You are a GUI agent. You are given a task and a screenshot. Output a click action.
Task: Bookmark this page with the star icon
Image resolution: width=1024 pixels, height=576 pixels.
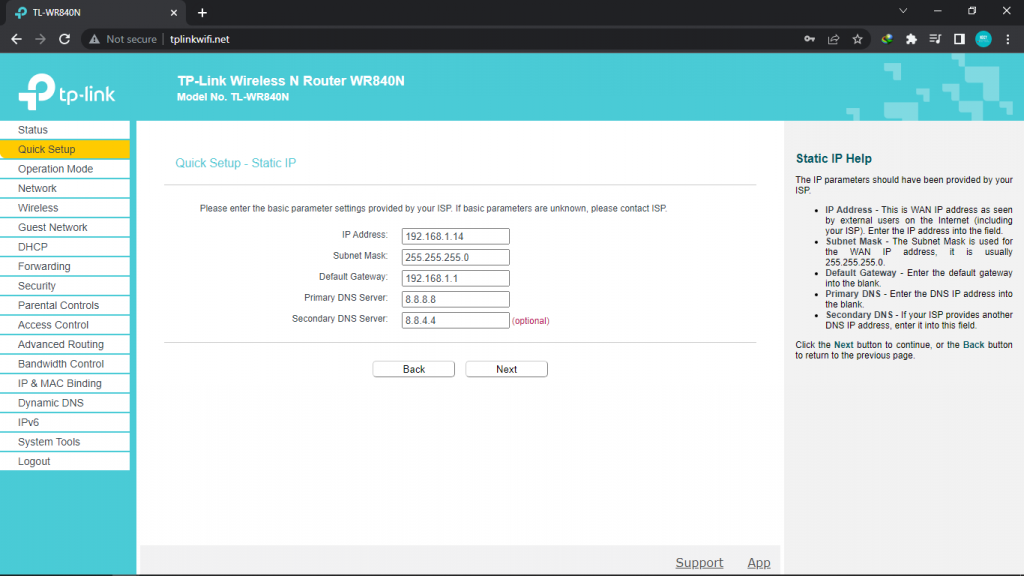[857, 39]
